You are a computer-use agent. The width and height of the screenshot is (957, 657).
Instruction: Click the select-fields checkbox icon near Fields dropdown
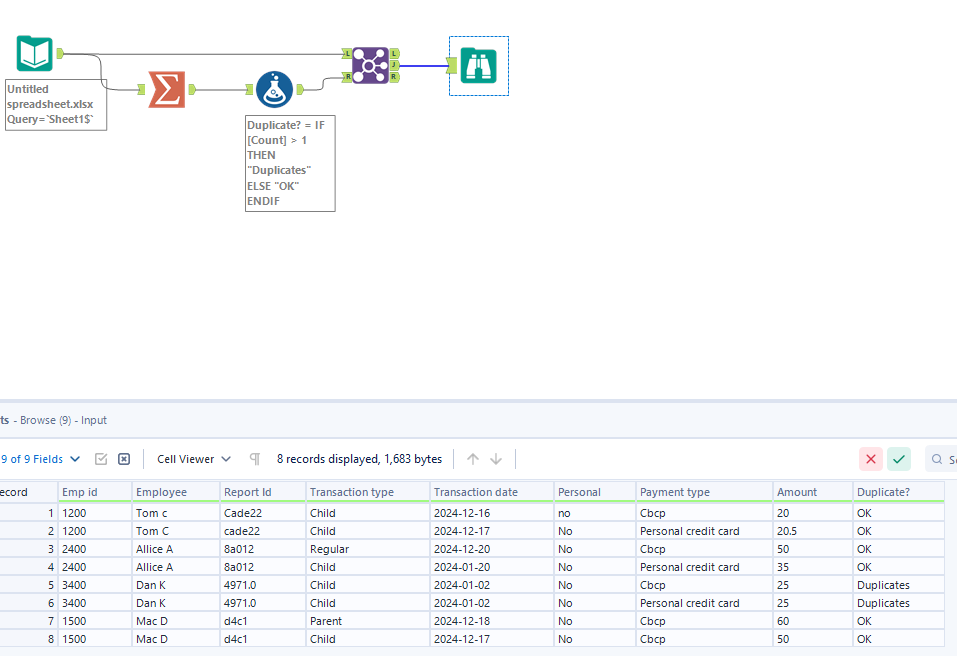pyautogui.click(x=101, y=458)
